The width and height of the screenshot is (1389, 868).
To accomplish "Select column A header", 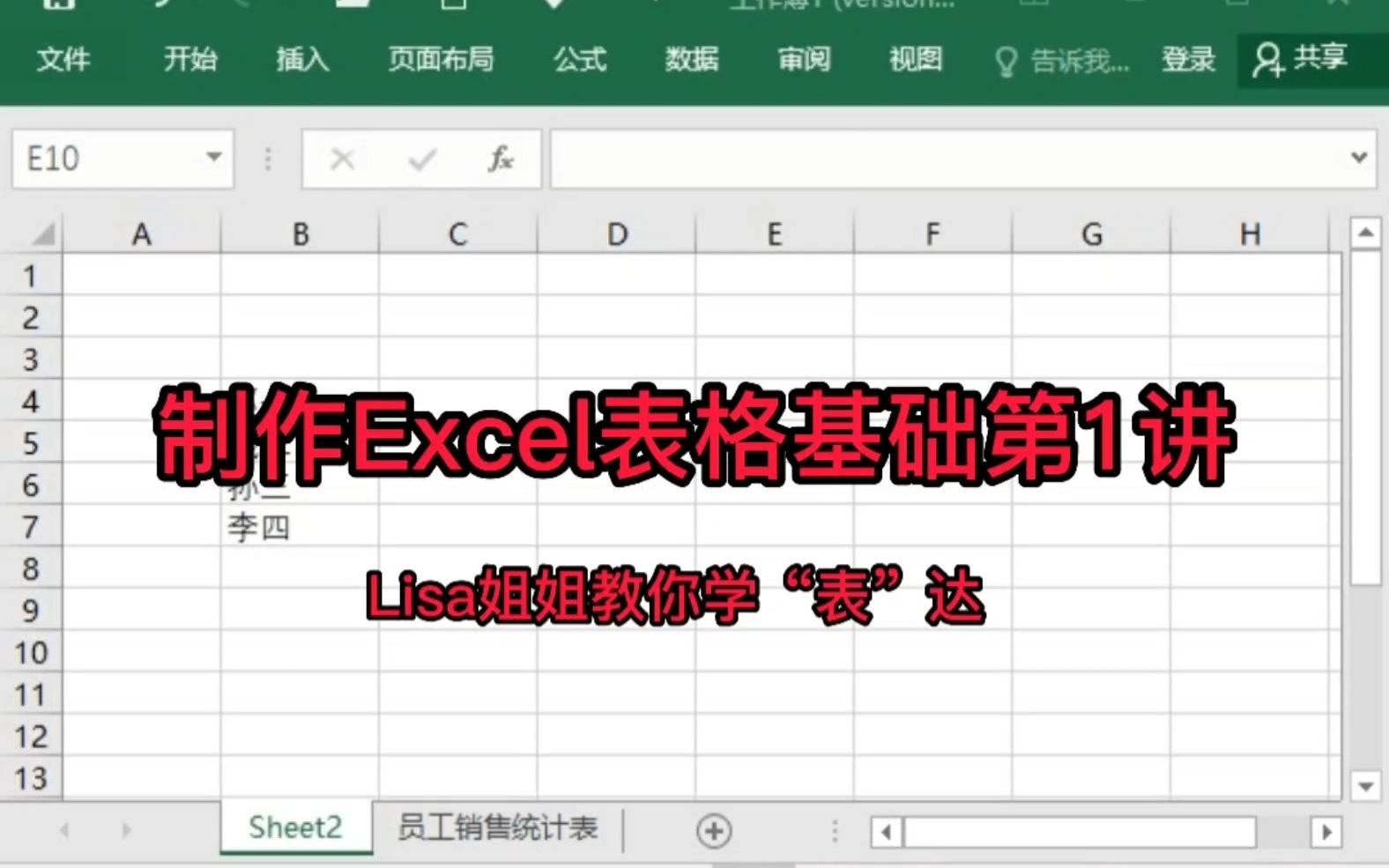I will pos(141,234).
